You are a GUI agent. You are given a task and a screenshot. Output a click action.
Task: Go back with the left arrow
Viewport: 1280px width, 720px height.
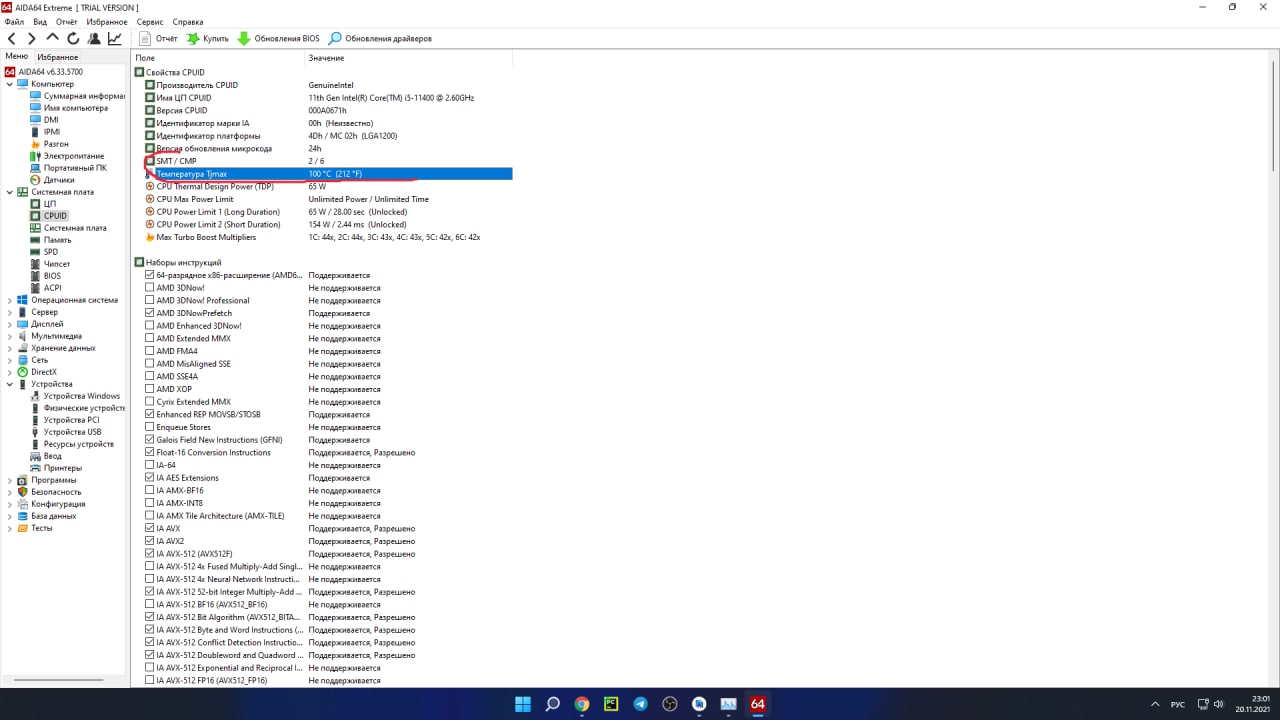pyautogui.click(x=11, y=39)
